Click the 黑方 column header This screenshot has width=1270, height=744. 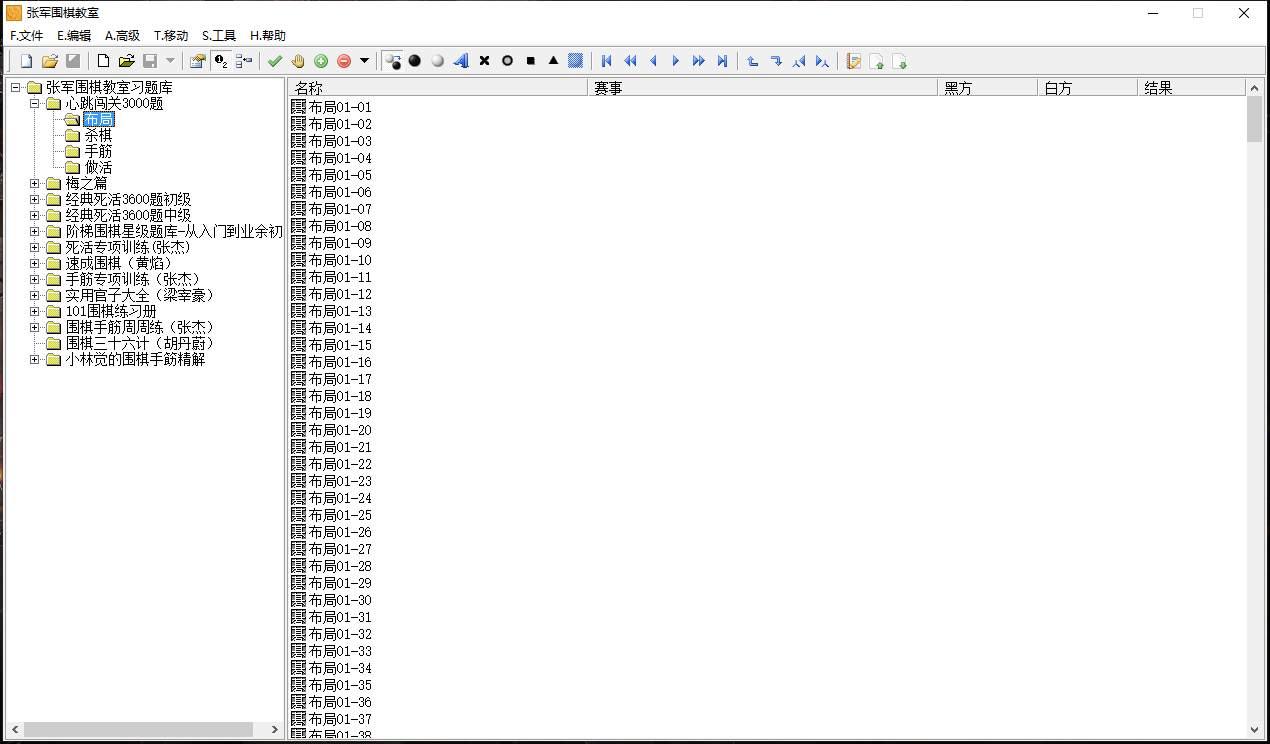[x=988, y=88]
